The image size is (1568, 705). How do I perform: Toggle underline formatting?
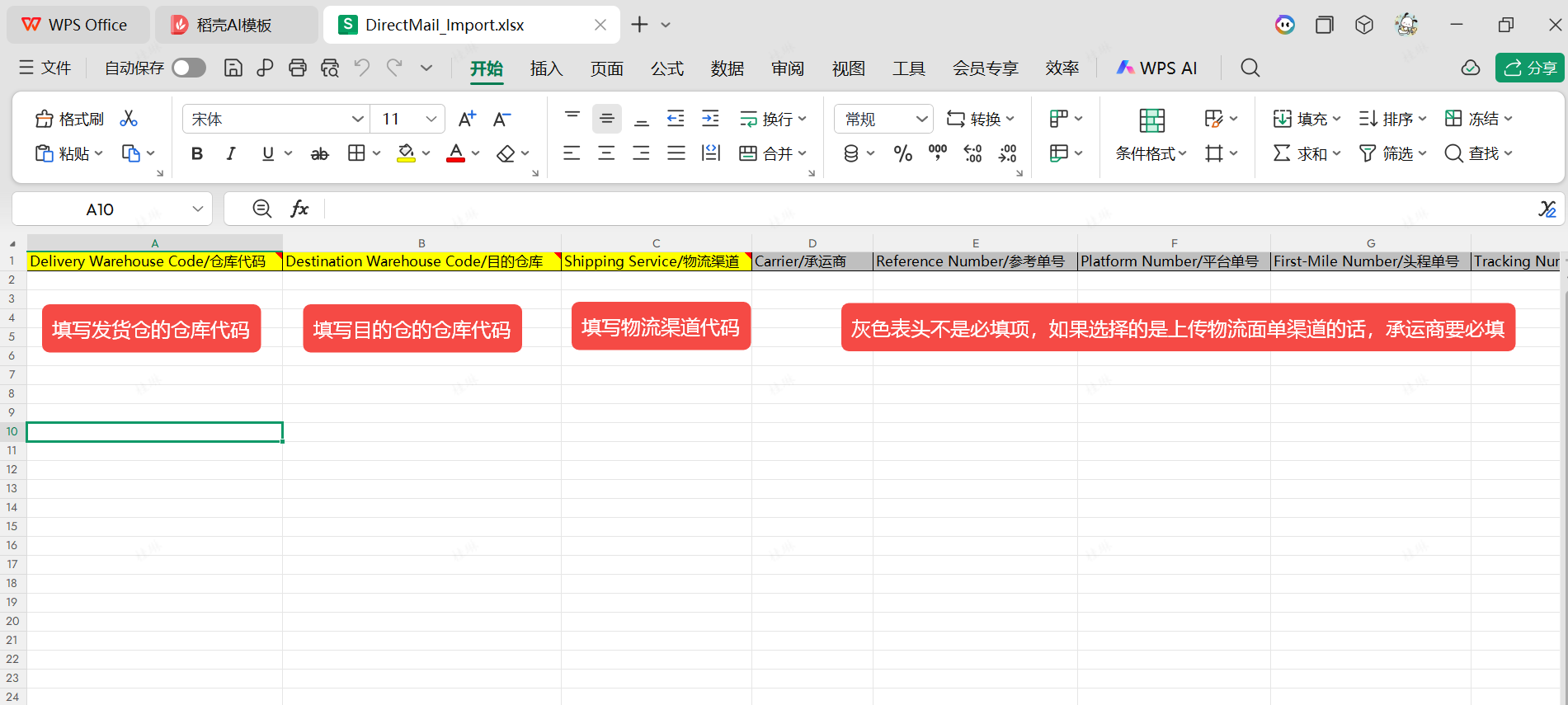tap(267, 153)
